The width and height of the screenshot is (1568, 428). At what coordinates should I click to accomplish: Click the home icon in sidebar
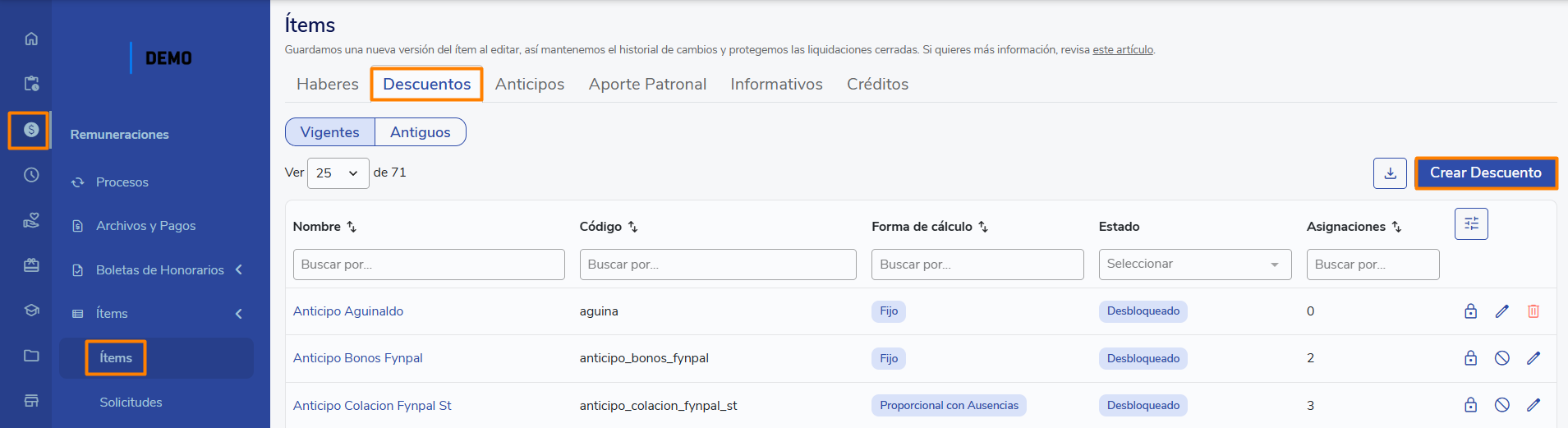31,39
